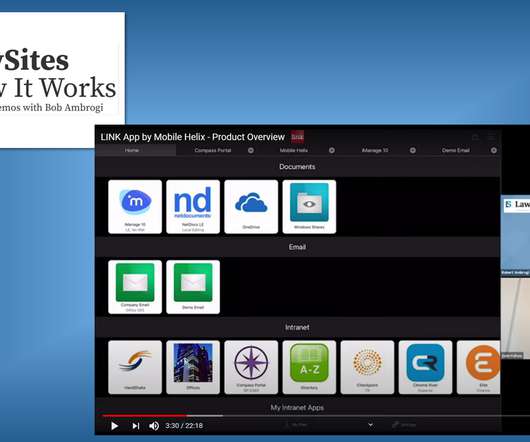Click the '3:30 / 22:18' time display
This screenshot has height=442, width=530.
tap(184, 426)
